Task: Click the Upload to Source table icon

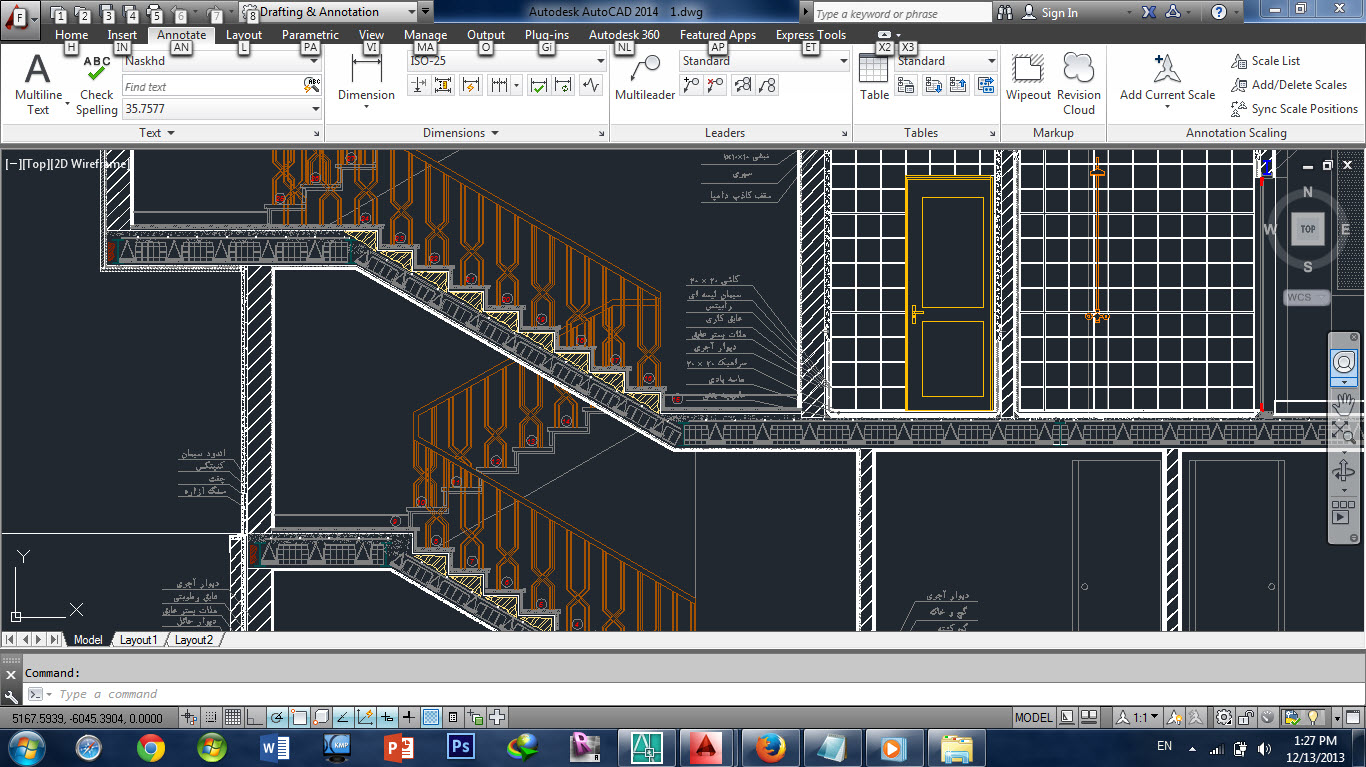Action: 958,86
